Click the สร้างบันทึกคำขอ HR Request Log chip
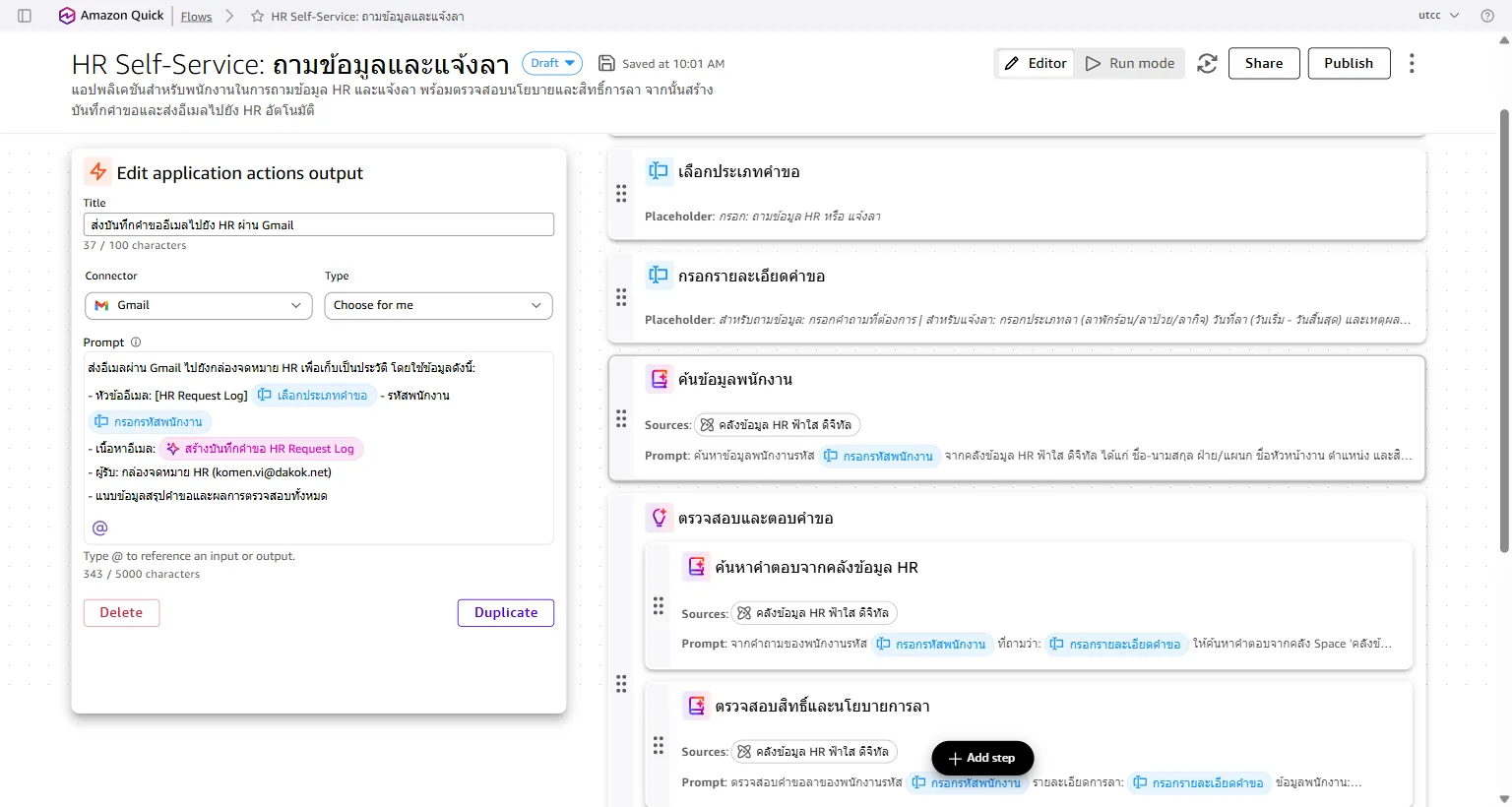 (262, 449)
